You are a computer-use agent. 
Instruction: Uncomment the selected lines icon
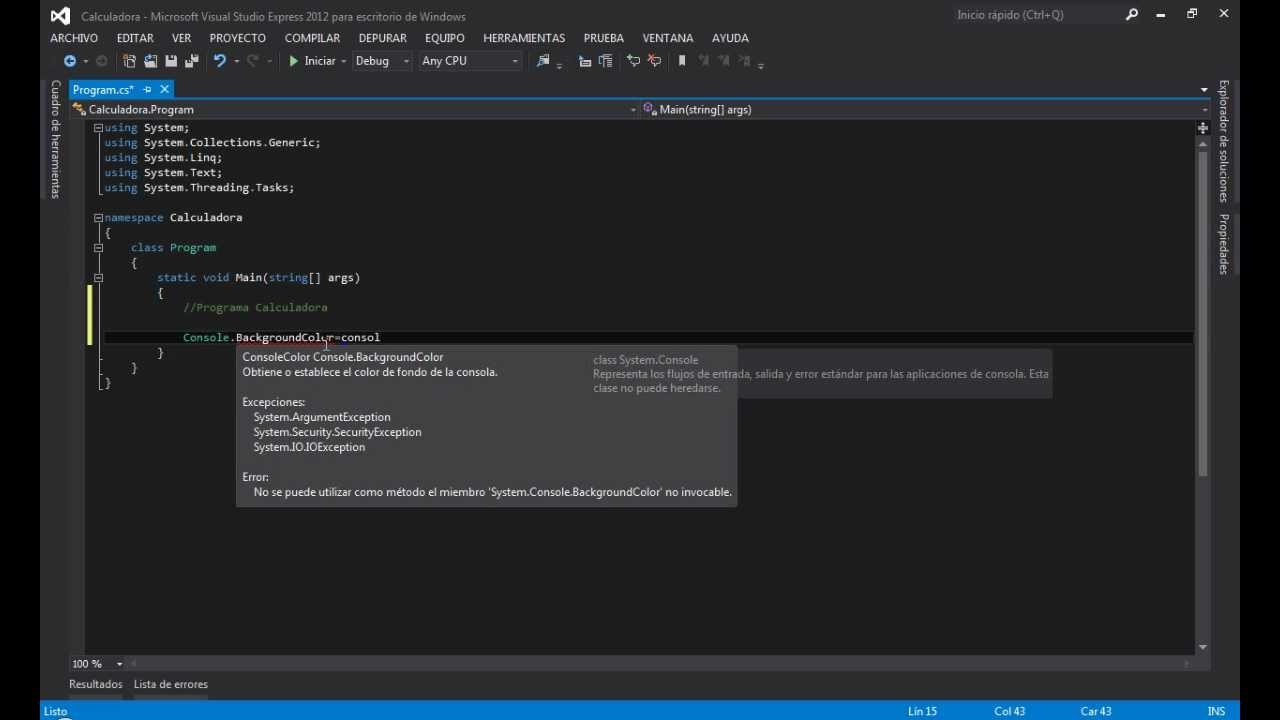click(x=654, y=61)
